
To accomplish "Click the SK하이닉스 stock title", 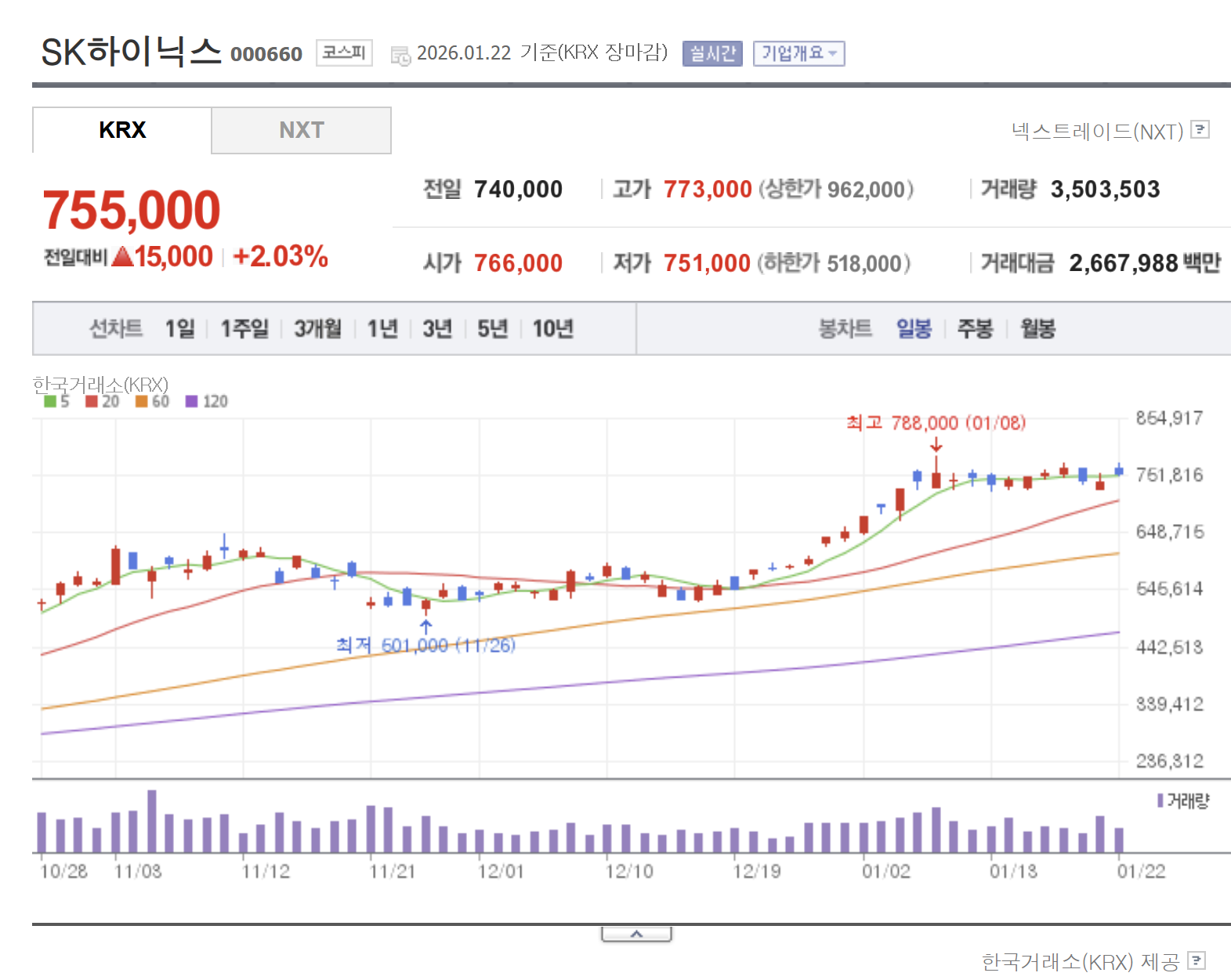I will coord(132,52).
